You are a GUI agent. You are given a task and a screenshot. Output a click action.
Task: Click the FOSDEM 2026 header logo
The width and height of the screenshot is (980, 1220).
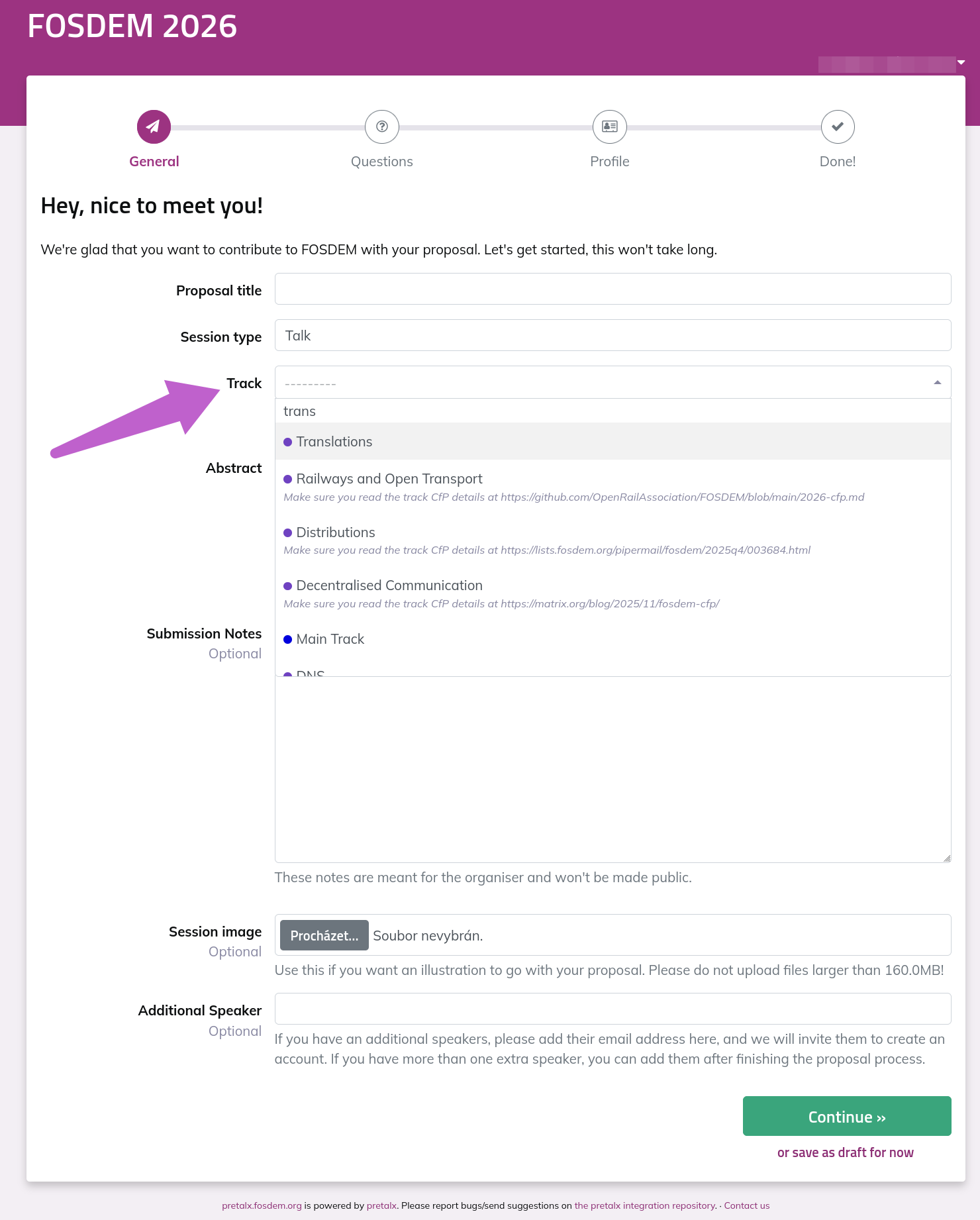[132, 26]
